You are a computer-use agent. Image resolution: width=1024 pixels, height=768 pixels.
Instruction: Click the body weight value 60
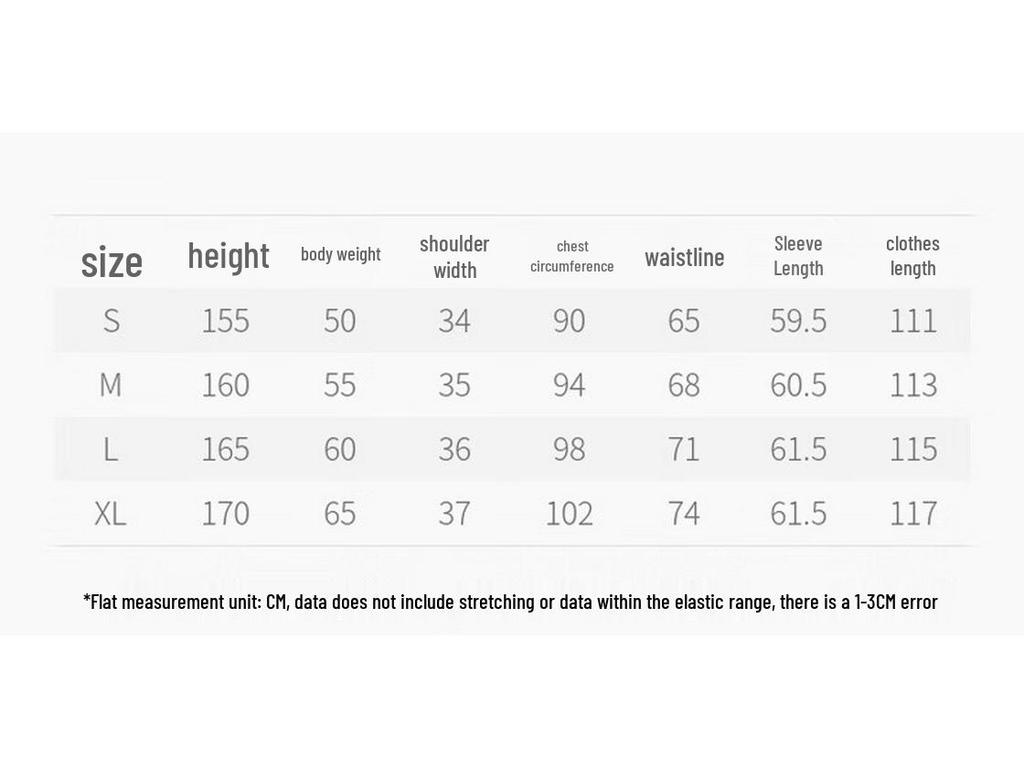tap(340, 449)
